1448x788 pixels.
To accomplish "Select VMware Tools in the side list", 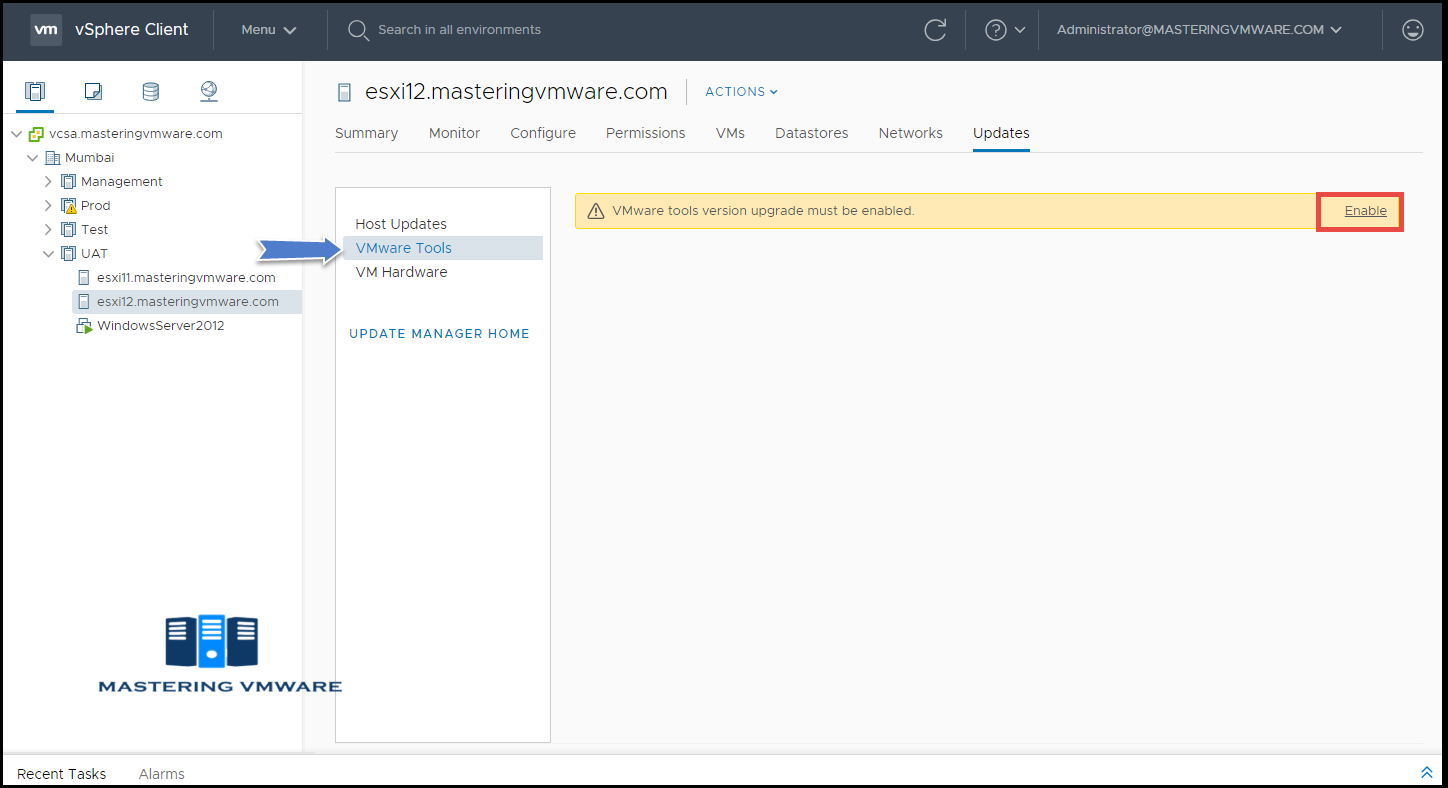I will [x=443, y=248].
